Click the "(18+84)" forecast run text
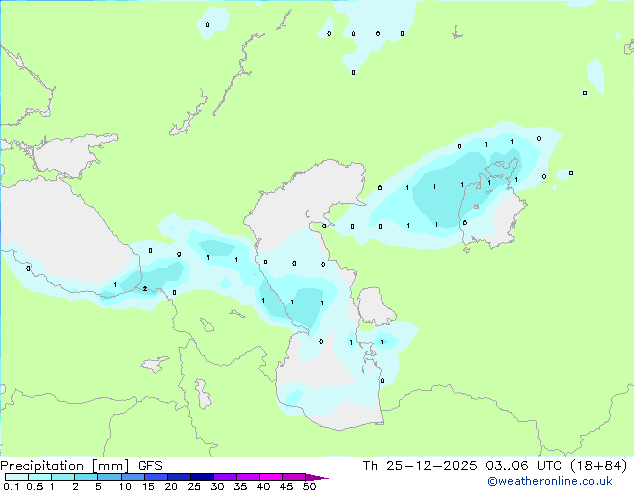Viewport: 634px width, 490px height. (598, 466)
